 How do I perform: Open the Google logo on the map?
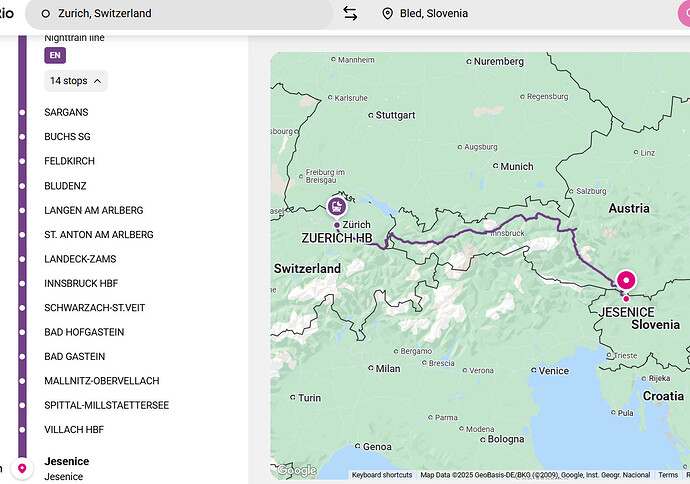tap(297, 470)
